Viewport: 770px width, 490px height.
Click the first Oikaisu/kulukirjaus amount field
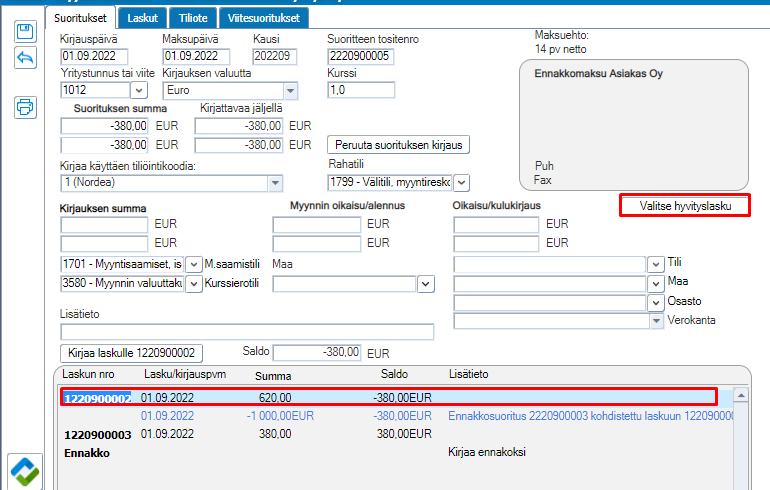[x=496, y=224]
